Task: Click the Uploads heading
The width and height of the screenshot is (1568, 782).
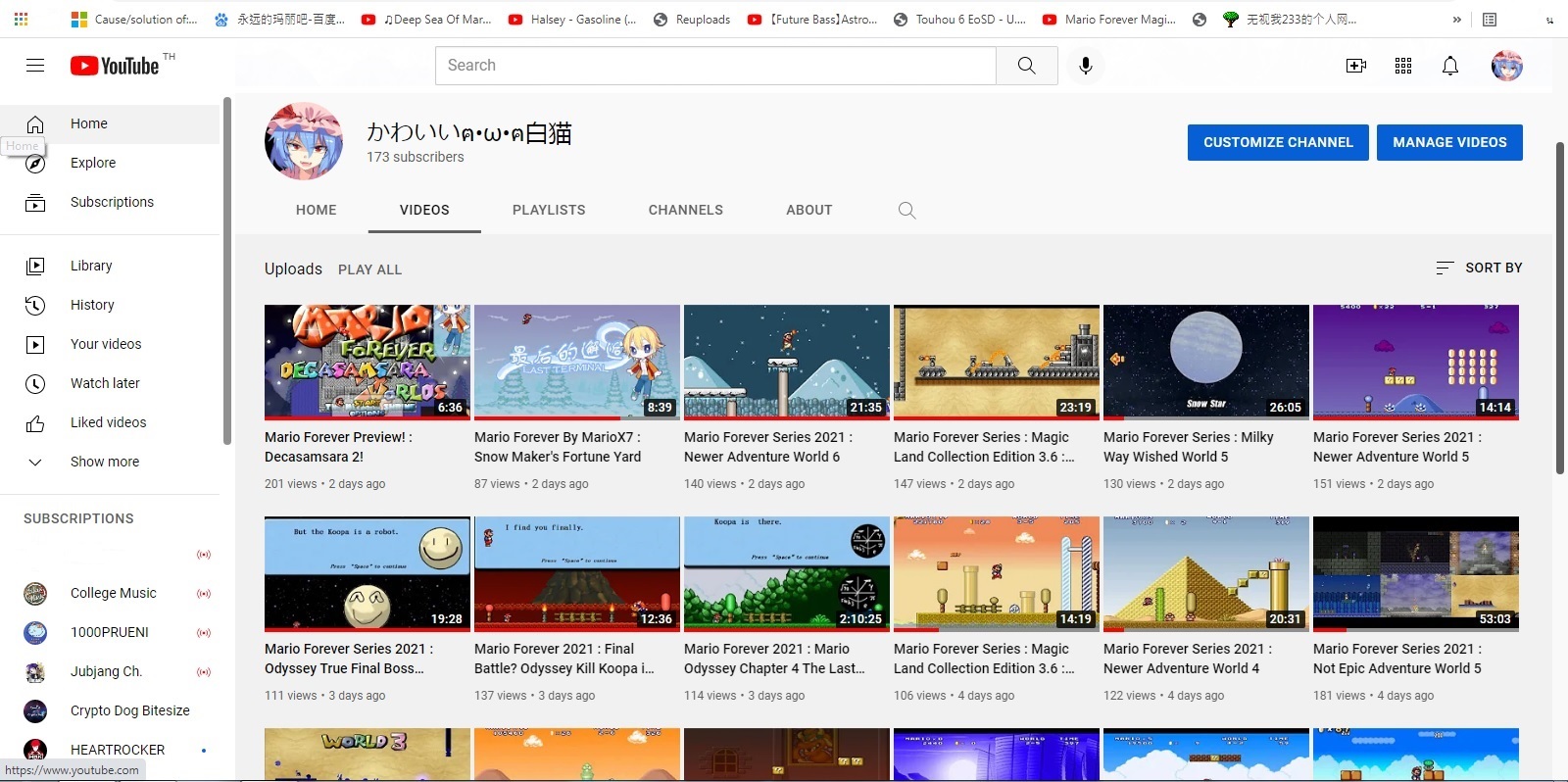Action: 293,269
